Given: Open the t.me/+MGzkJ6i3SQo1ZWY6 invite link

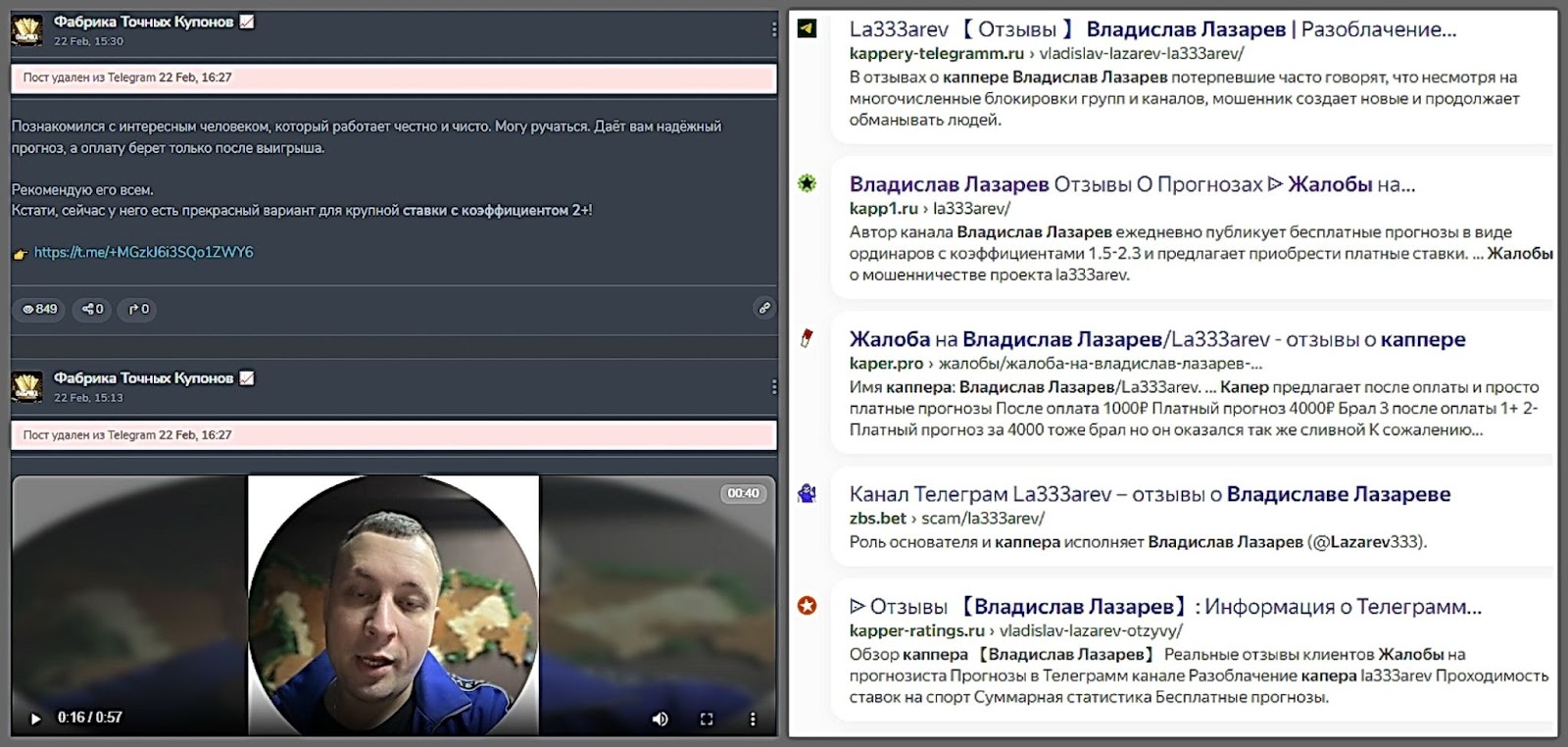Looking at the screenshot, I should click(143, 252).
